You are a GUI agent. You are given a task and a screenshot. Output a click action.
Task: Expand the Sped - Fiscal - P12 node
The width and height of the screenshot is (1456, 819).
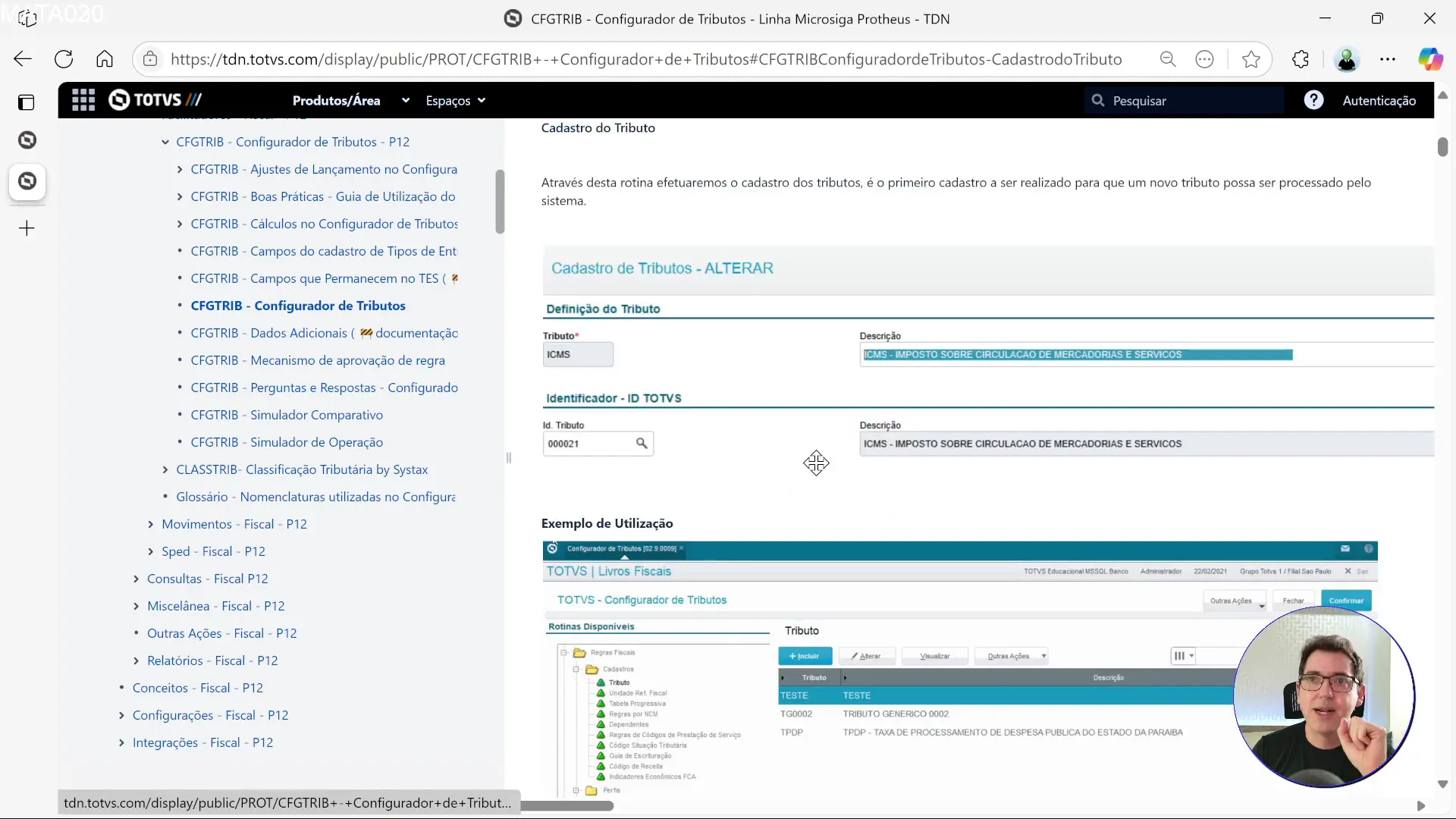[x=151, y=552]
